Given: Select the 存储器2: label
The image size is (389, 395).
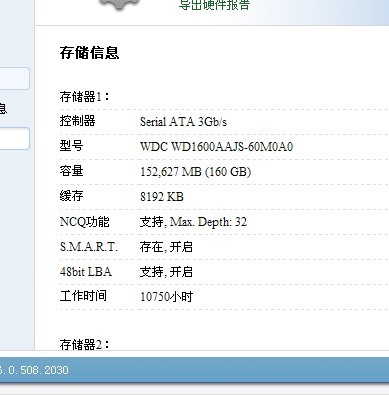Looking at the screenshot, I should [x=85, y=344].
